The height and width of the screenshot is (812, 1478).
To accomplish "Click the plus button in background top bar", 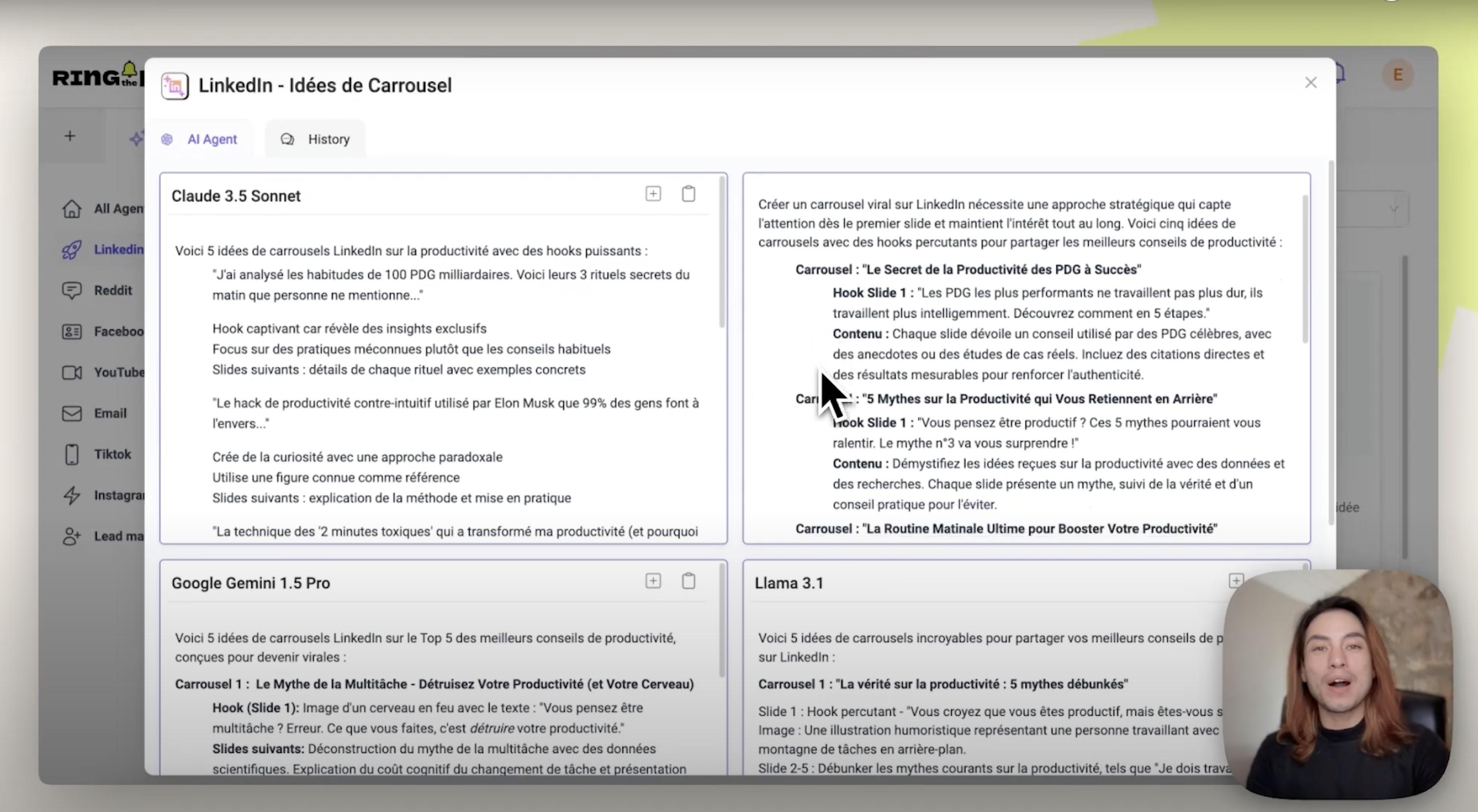I will 70,136.
